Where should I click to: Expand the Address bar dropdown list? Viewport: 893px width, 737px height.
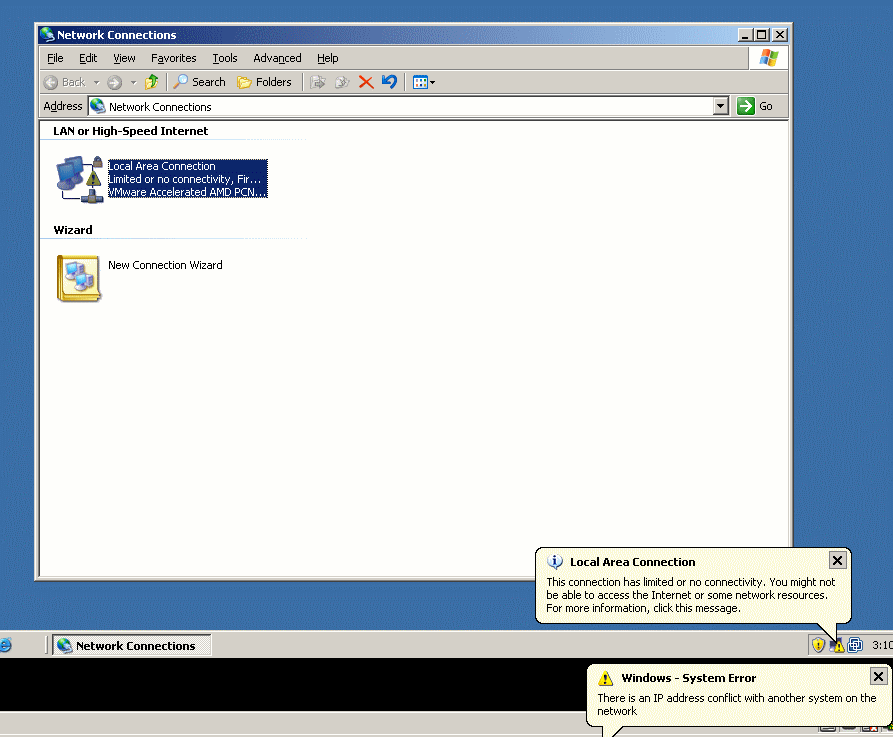(x=721, y=106)
